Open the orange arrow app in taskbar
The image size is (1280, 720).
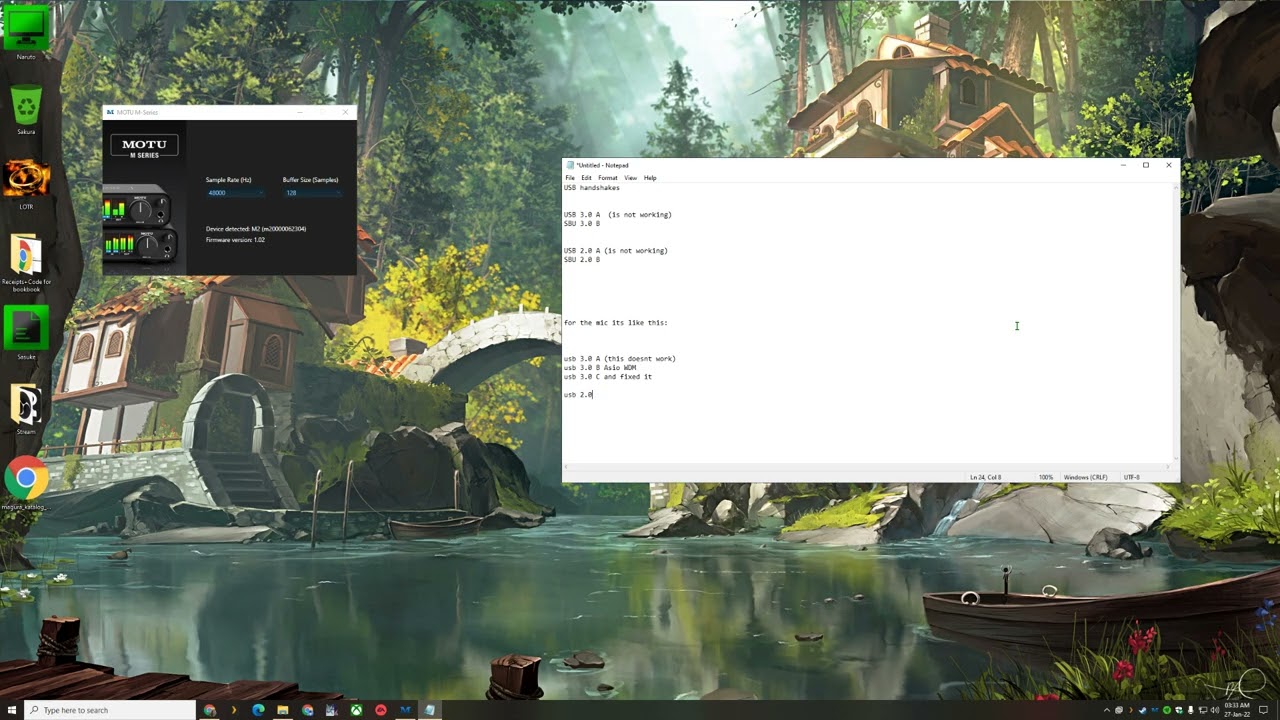234,710
